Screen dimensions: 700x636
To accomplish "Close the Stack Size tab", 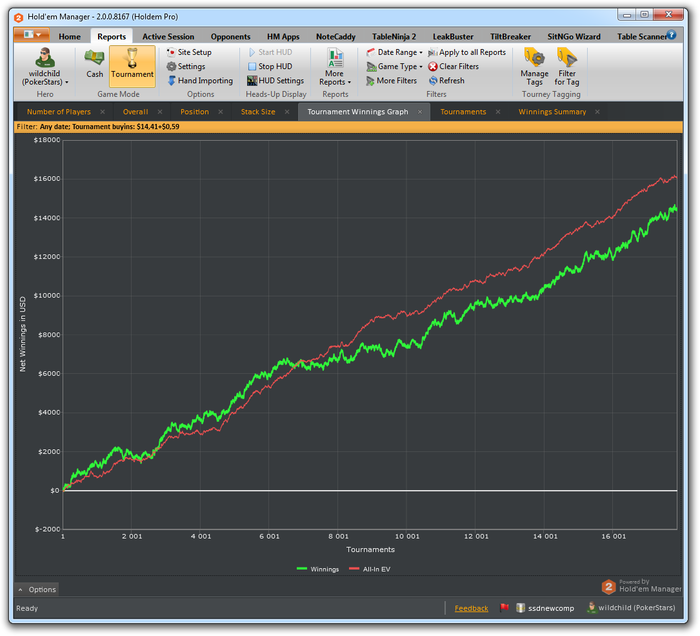I will [287, 112].
